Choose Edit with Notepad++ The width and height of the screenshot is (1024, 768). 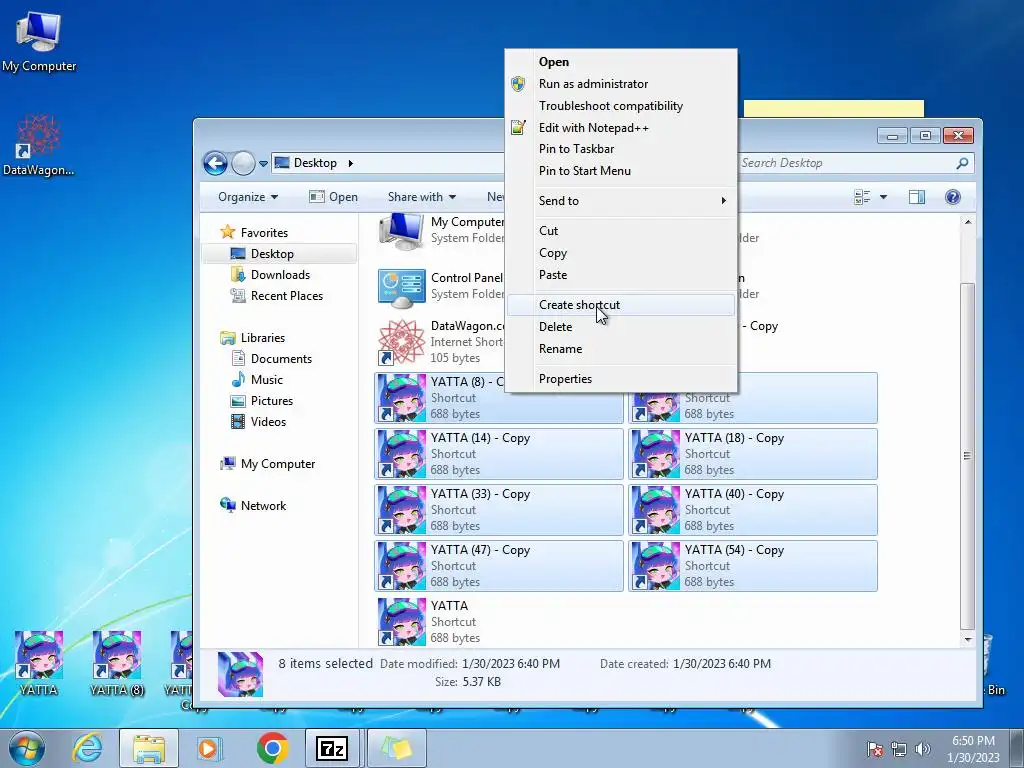(x=621, y=128)
